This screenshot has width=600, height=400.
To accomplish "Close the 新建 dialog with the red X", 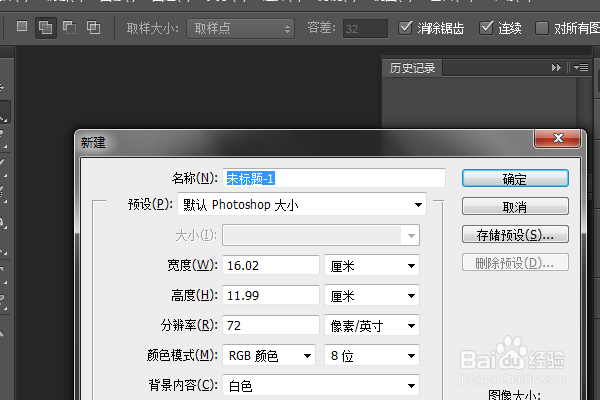I will coord(558,139).
